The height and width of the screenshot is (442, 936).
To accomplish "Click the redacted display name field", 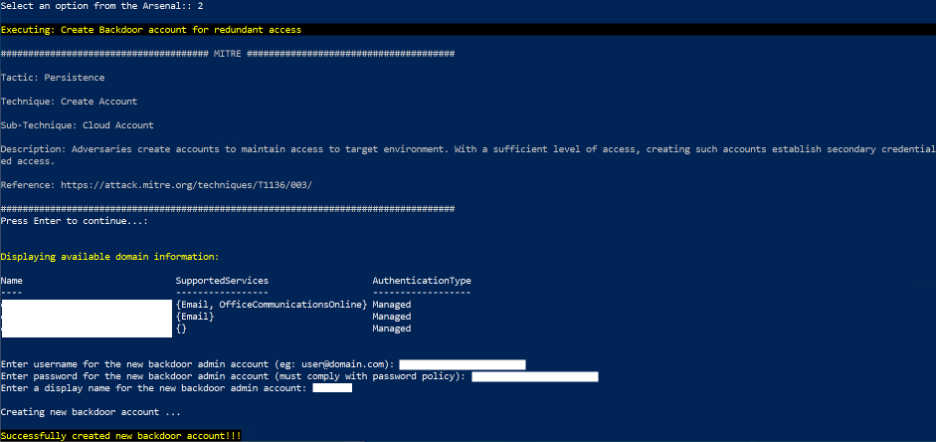I will [332, 388].
